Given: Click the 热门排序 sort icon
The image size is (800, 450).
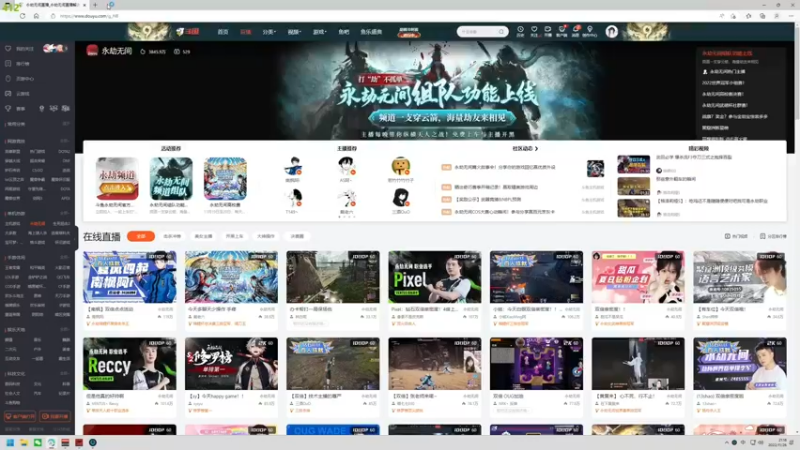Looking at the screenshot, I should coord(728,236).
